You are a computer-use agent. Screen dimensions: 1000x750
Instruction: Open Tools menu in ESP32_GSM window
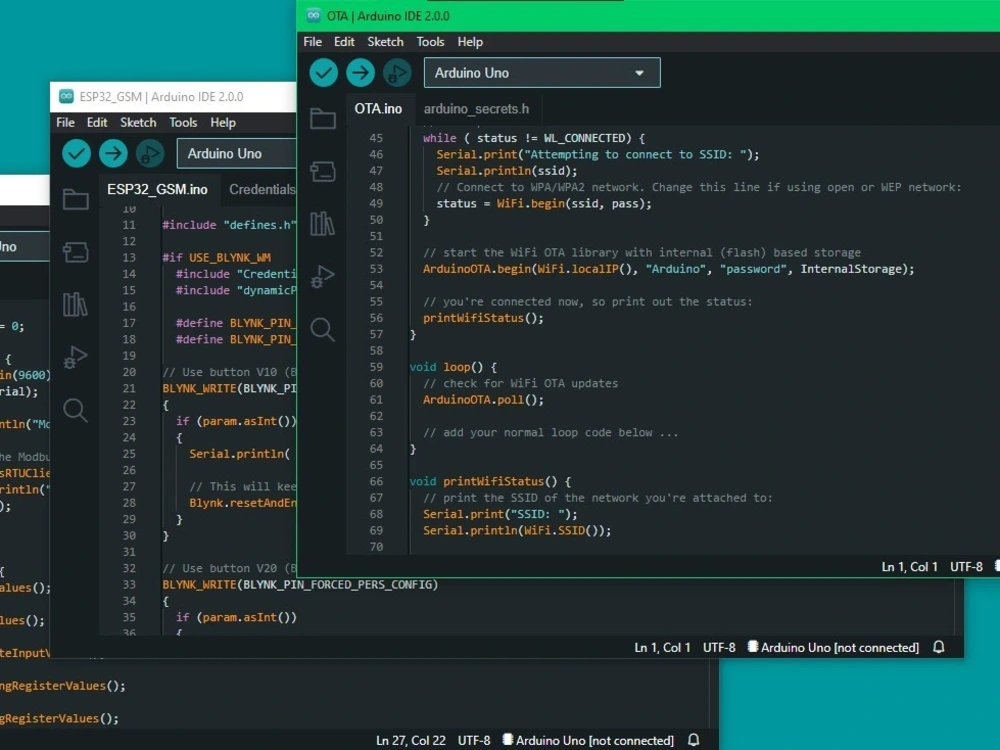click(x=183, y=122)
